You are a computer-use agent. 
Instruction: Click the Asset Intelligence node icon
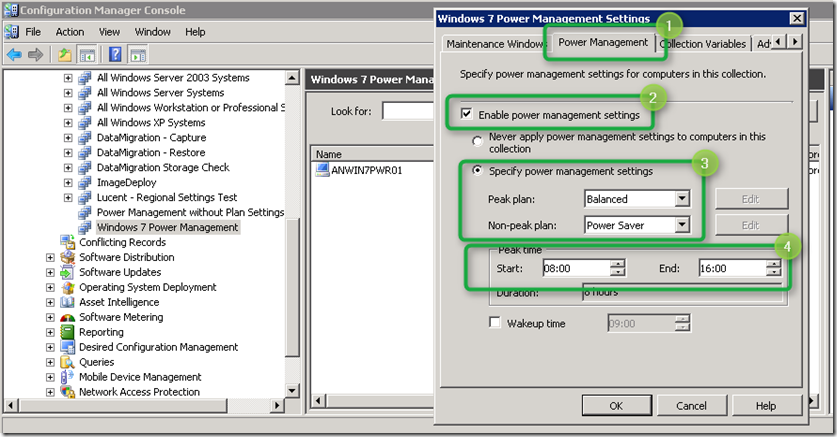(67, 302)
